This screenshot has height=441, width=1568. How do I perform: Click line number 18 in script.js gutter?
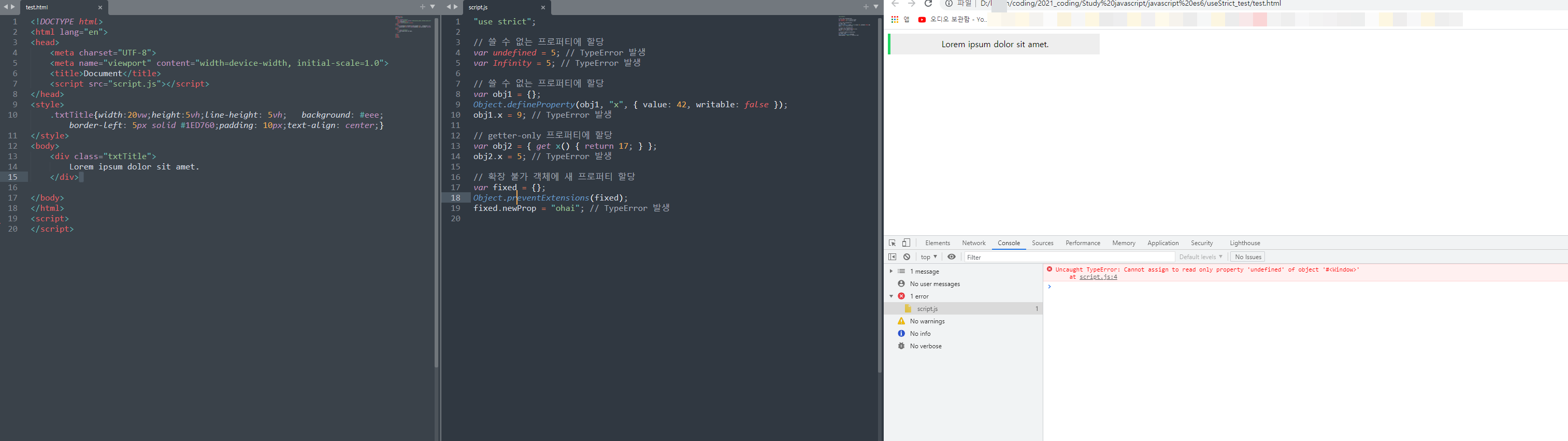pos(455,198)
